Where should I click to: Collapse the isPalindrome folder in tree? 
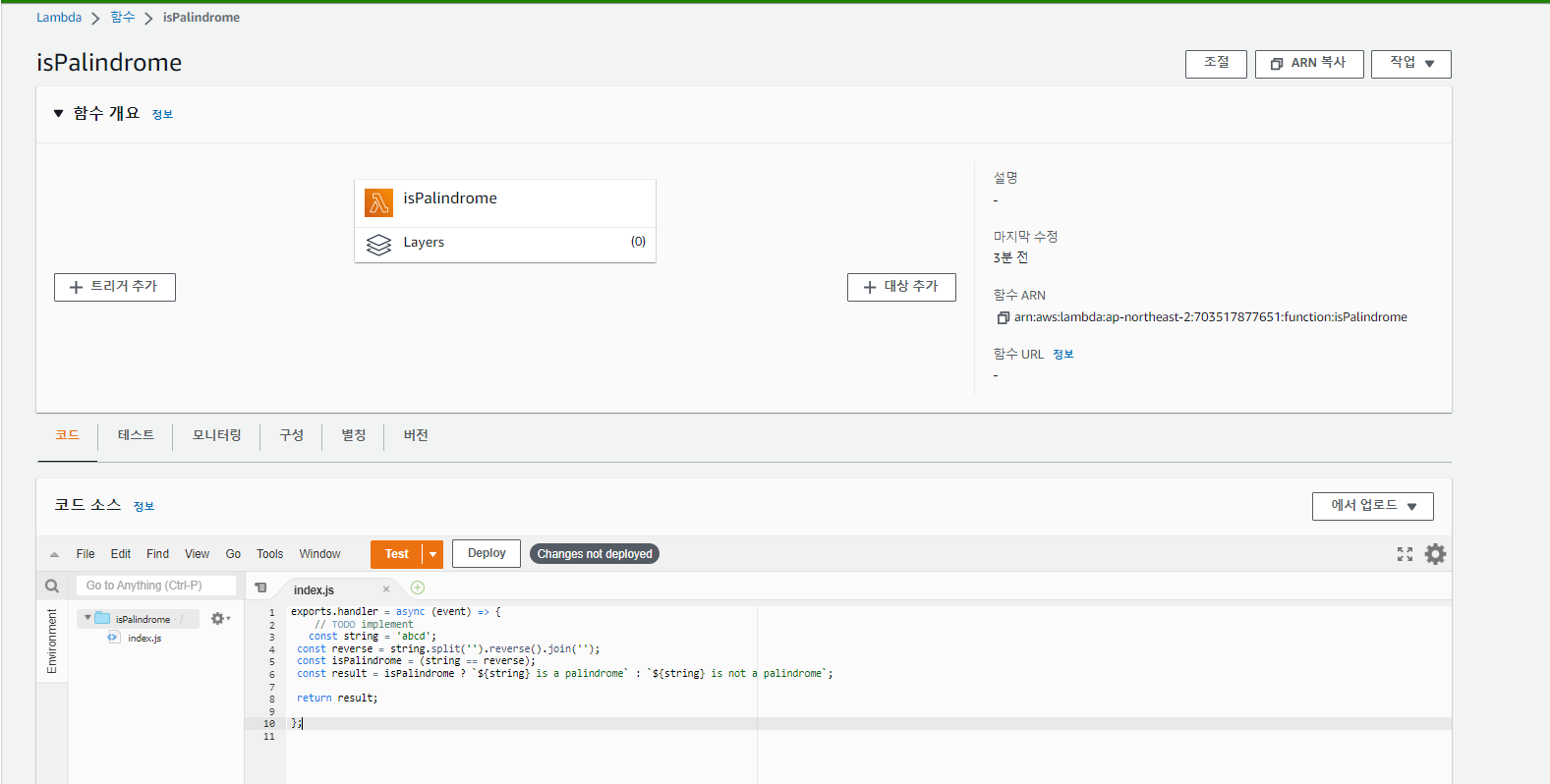(87, 618)
